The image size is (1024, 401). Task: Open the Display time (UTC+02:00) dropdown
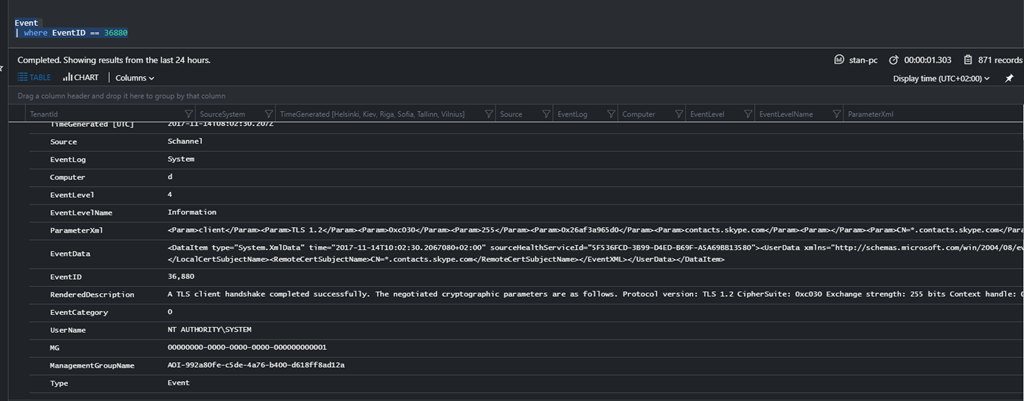point(941,79)
